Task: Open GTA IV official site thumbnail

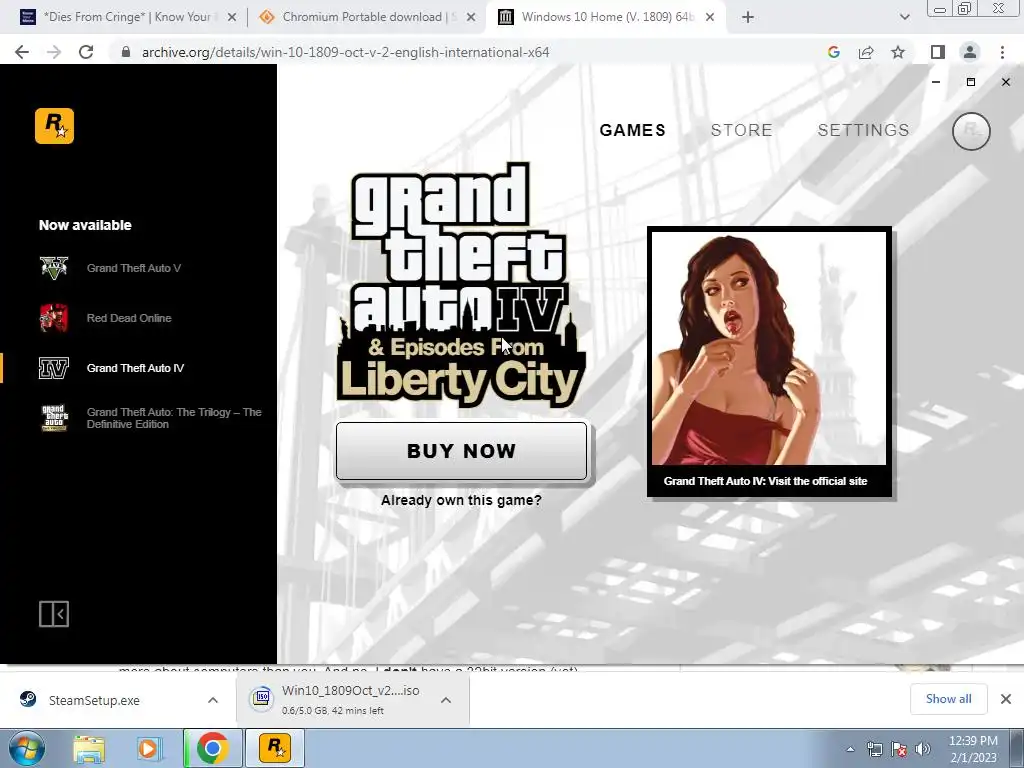Action: tap(769, 362)
